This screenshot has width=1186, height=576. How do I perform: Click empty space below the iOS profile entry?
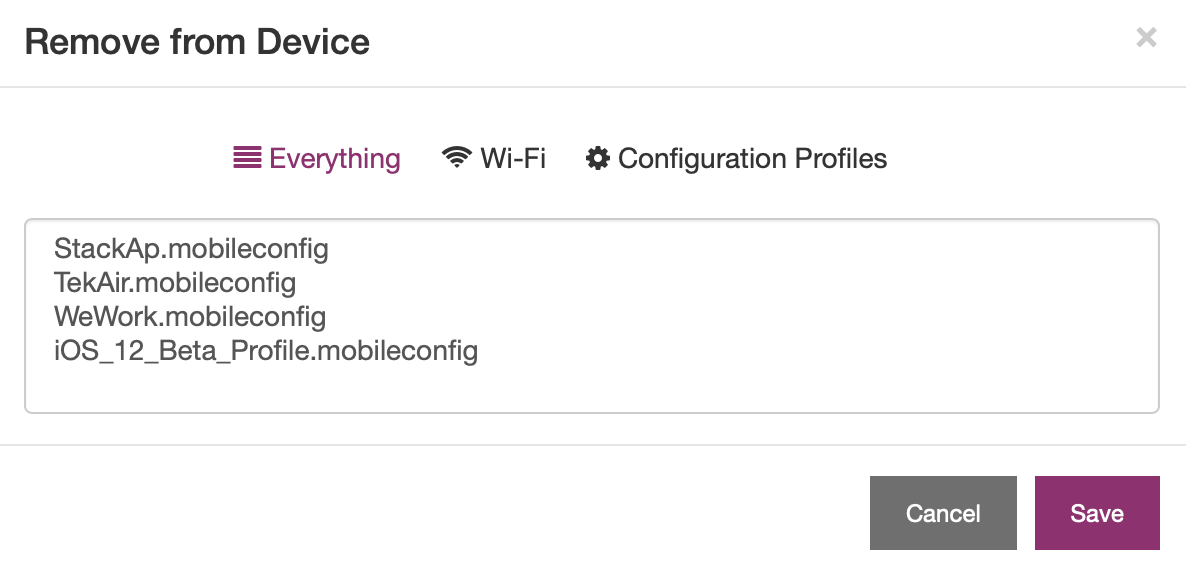[591, 389]
